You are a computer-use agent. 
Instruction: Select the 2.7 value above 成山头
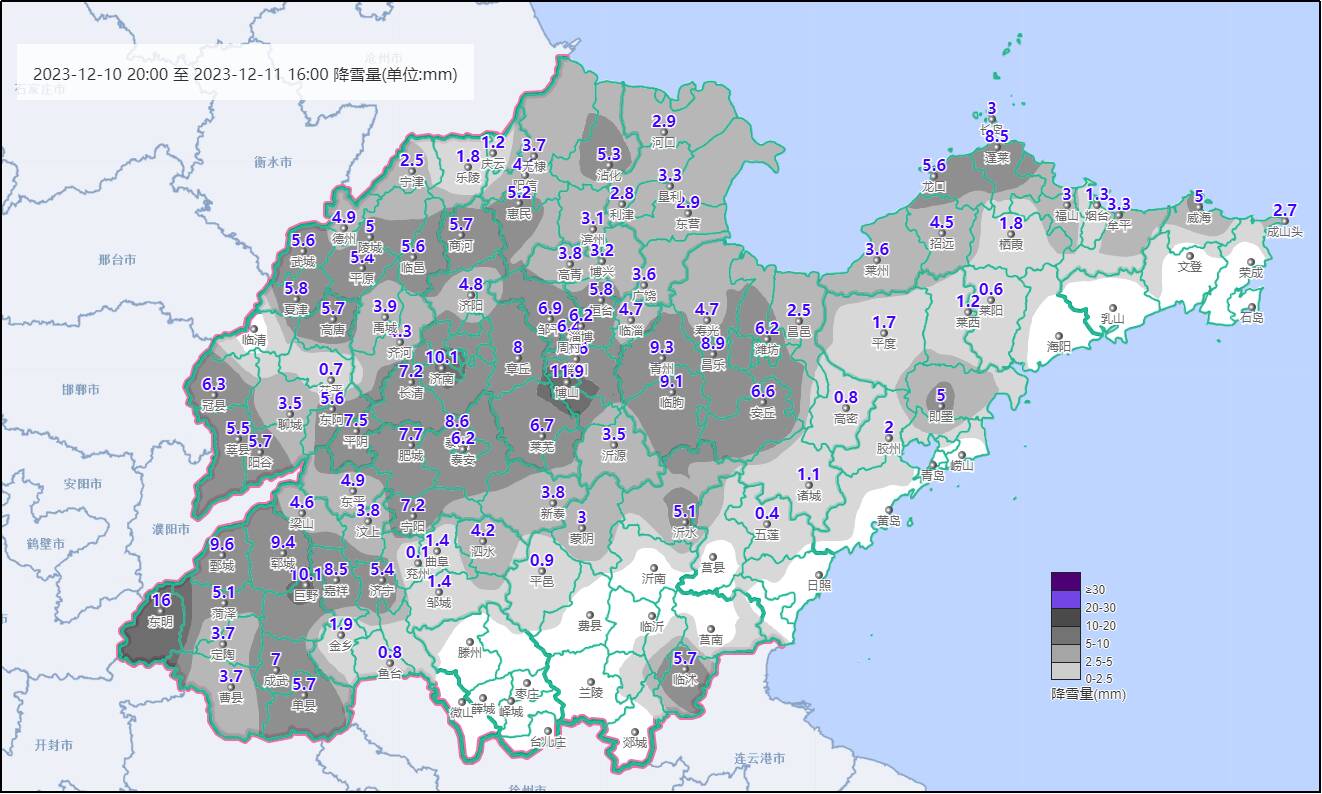tap(1285, 210)
